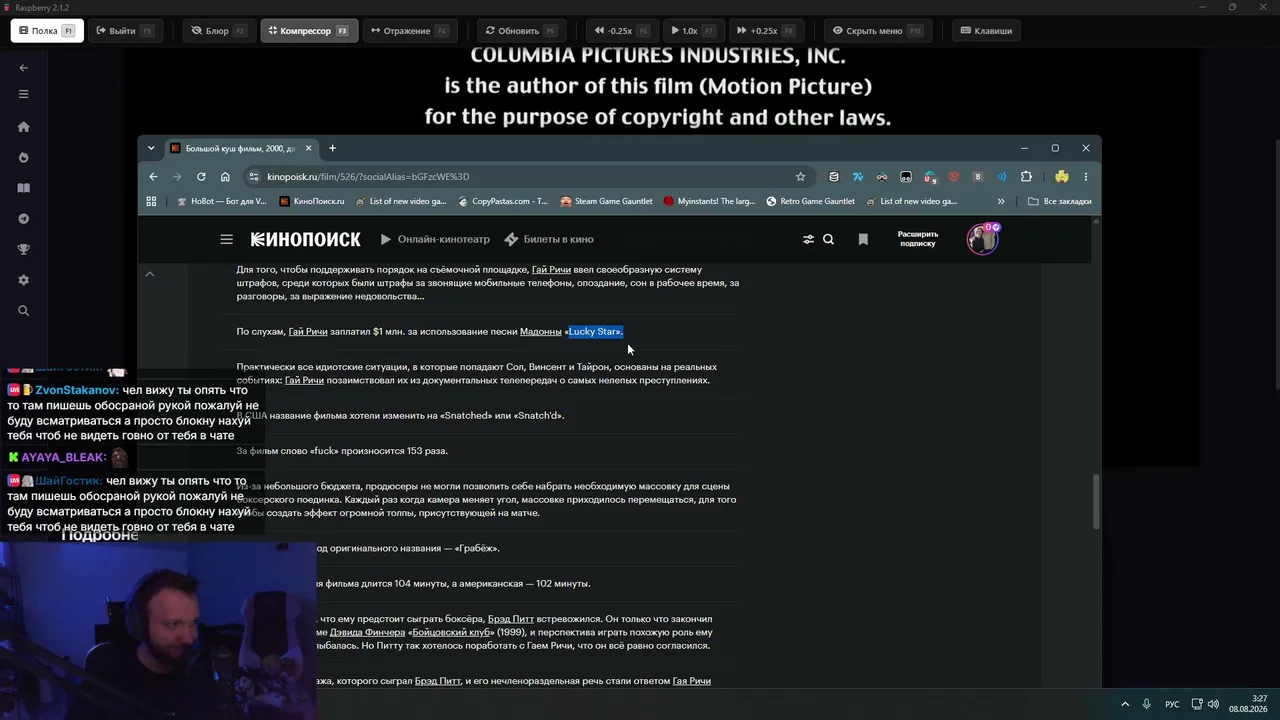Viewport: 1280px width, 720px height.
Task: Follow the Бойцовский клуб link
Action: click(451, 633)
